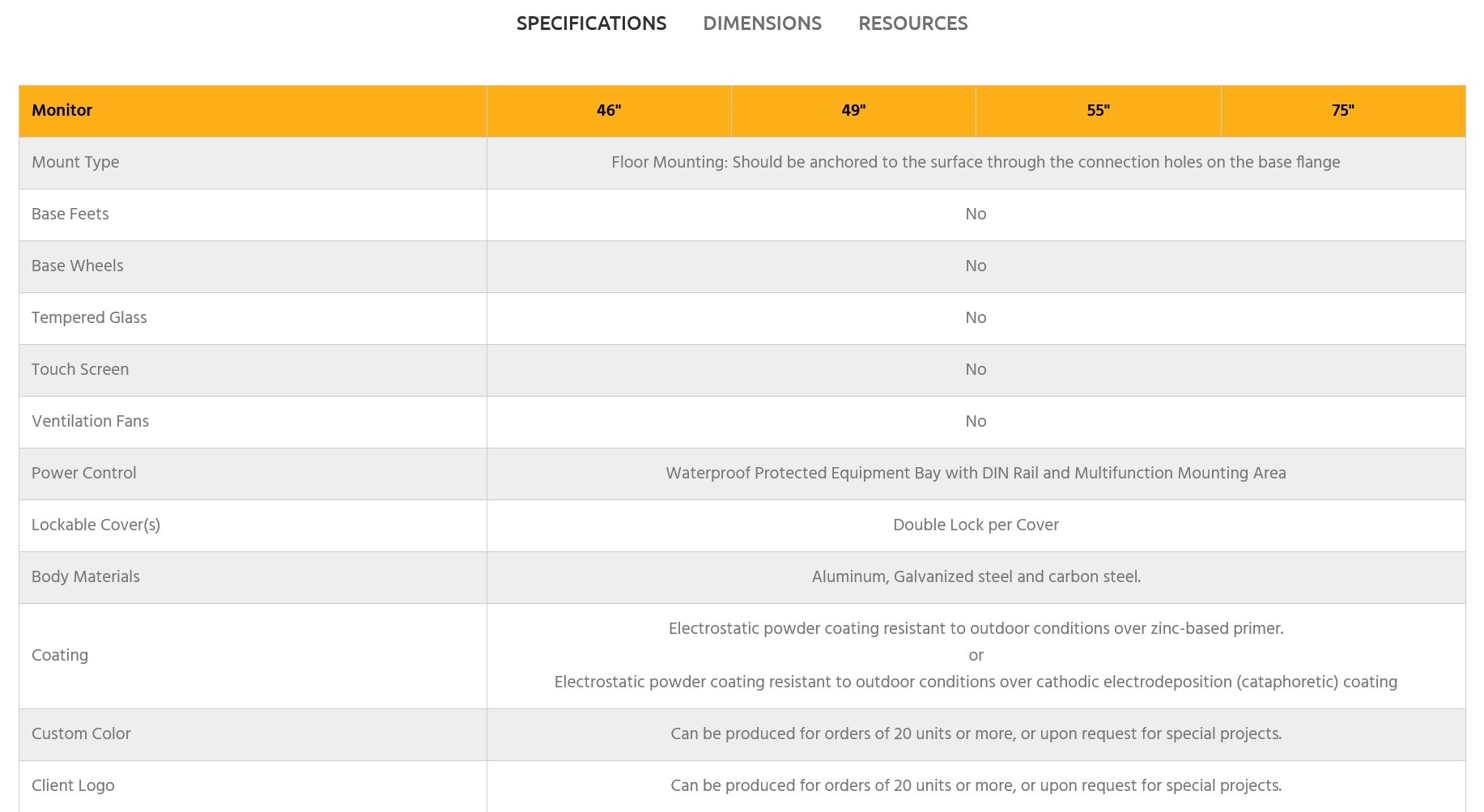Click the Tempered Glass row label
The height and width of the screenshot is (812, 1484).
tap(89, 318)
